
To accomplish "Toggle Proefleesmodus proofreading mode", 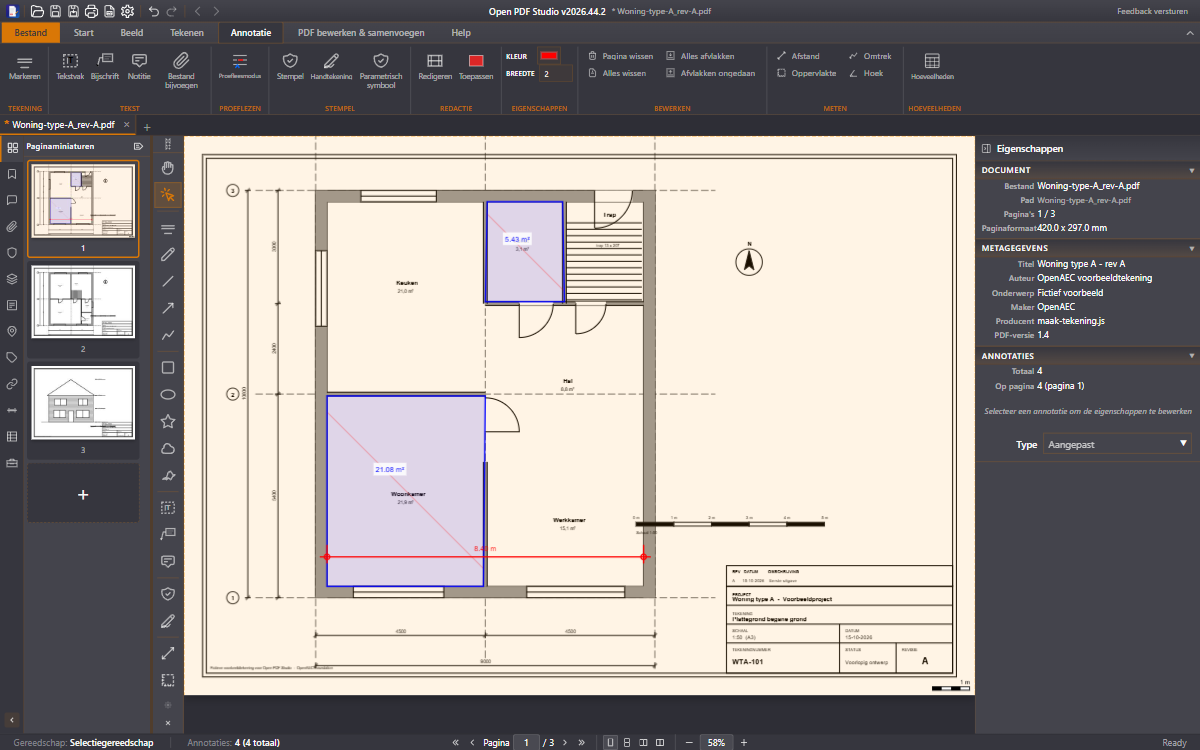I will 239,67.
